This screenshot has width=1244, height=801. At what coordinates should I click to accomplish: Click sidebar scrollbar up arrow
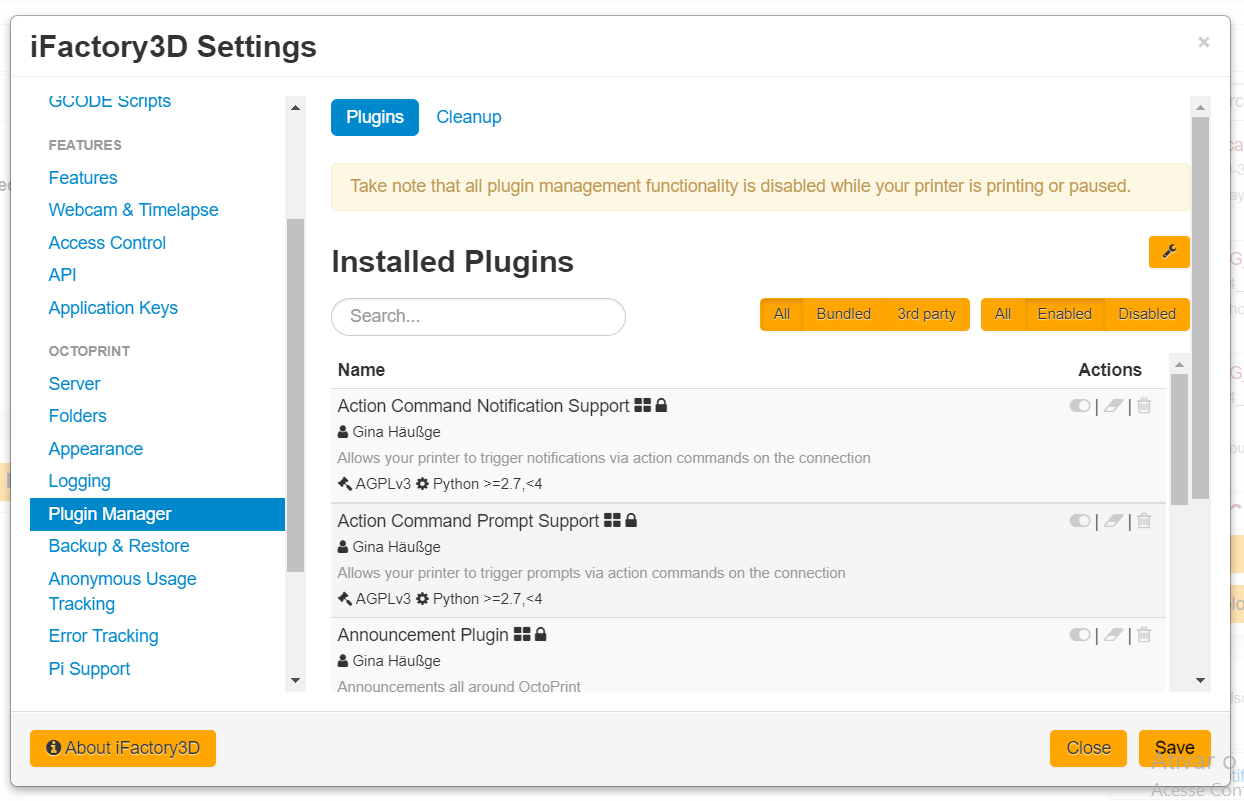coord(295,107)
